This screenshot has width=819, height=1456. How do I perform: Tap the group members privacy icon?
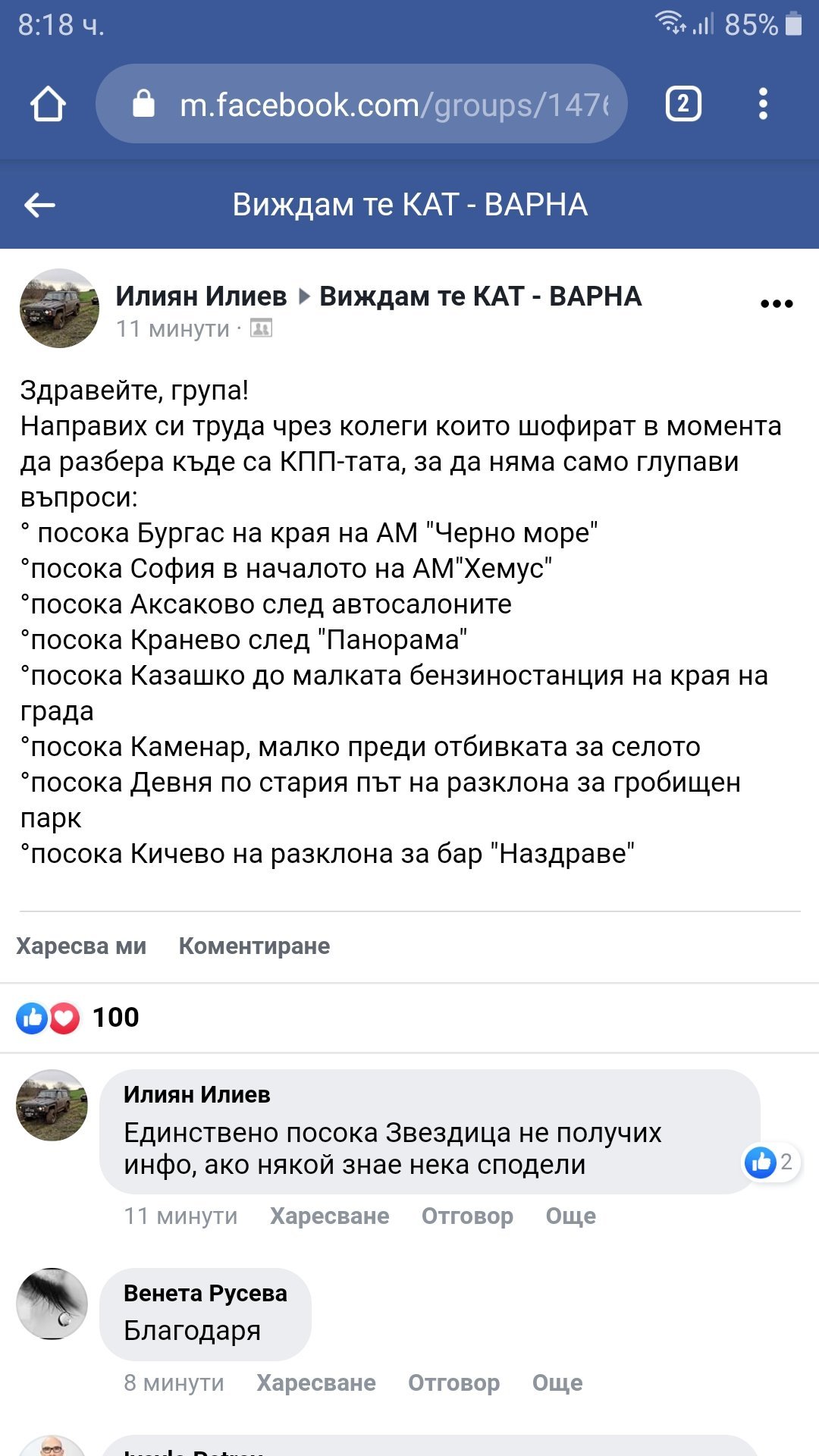(x=261, y=328)
